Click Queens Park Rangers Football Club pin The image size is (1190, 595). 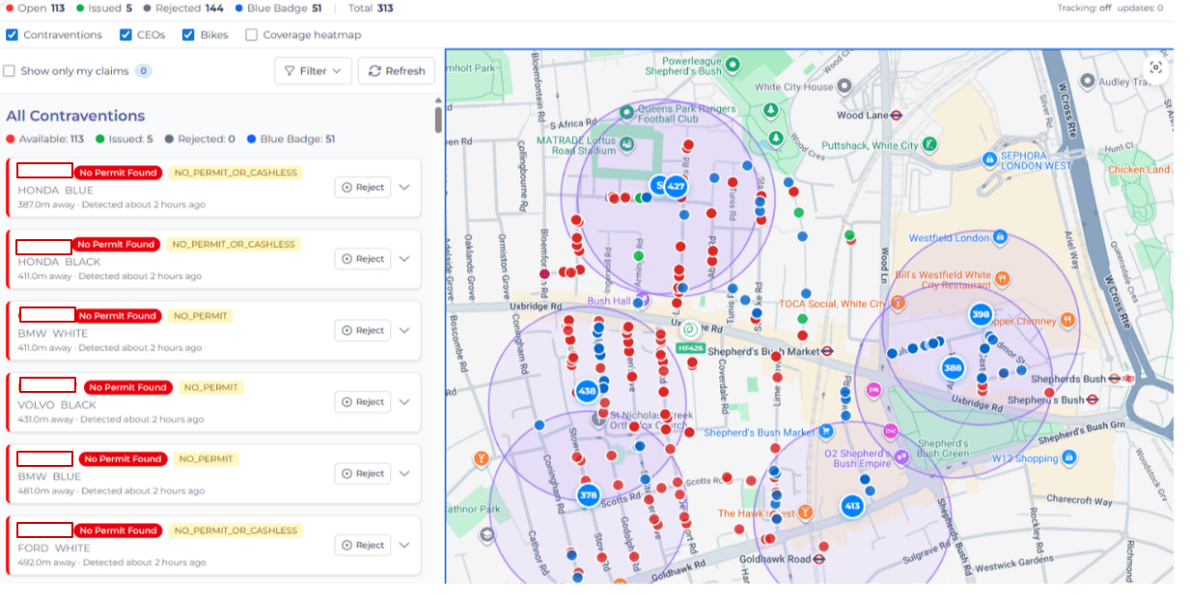pyautogui.click(x=627, y=112)
